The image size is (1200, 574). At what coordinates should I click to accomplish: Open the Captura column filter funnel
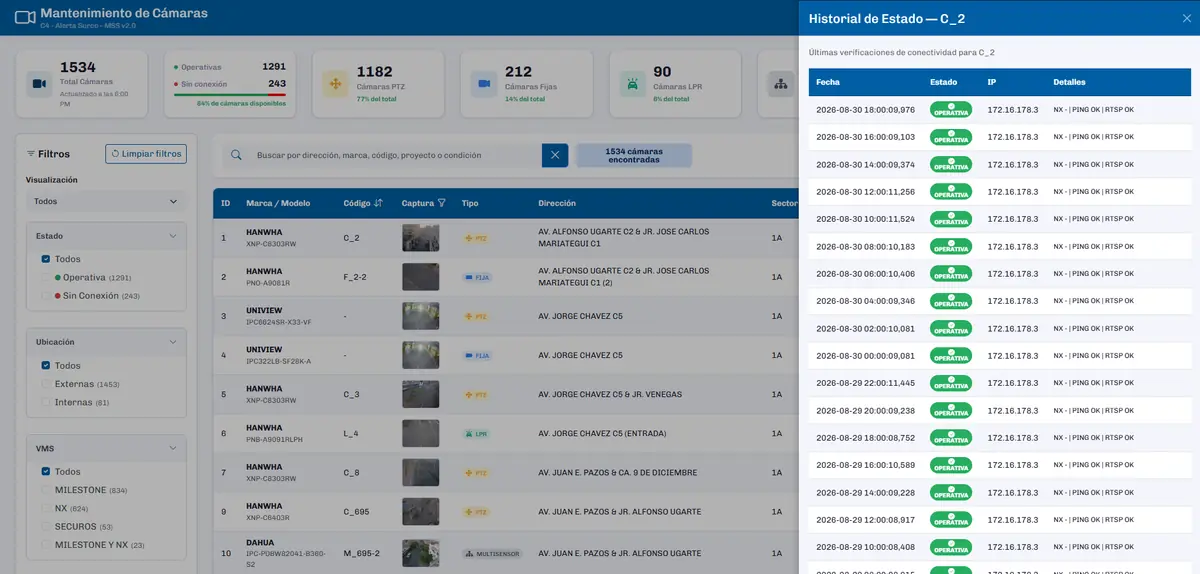[x=442, y=203]
